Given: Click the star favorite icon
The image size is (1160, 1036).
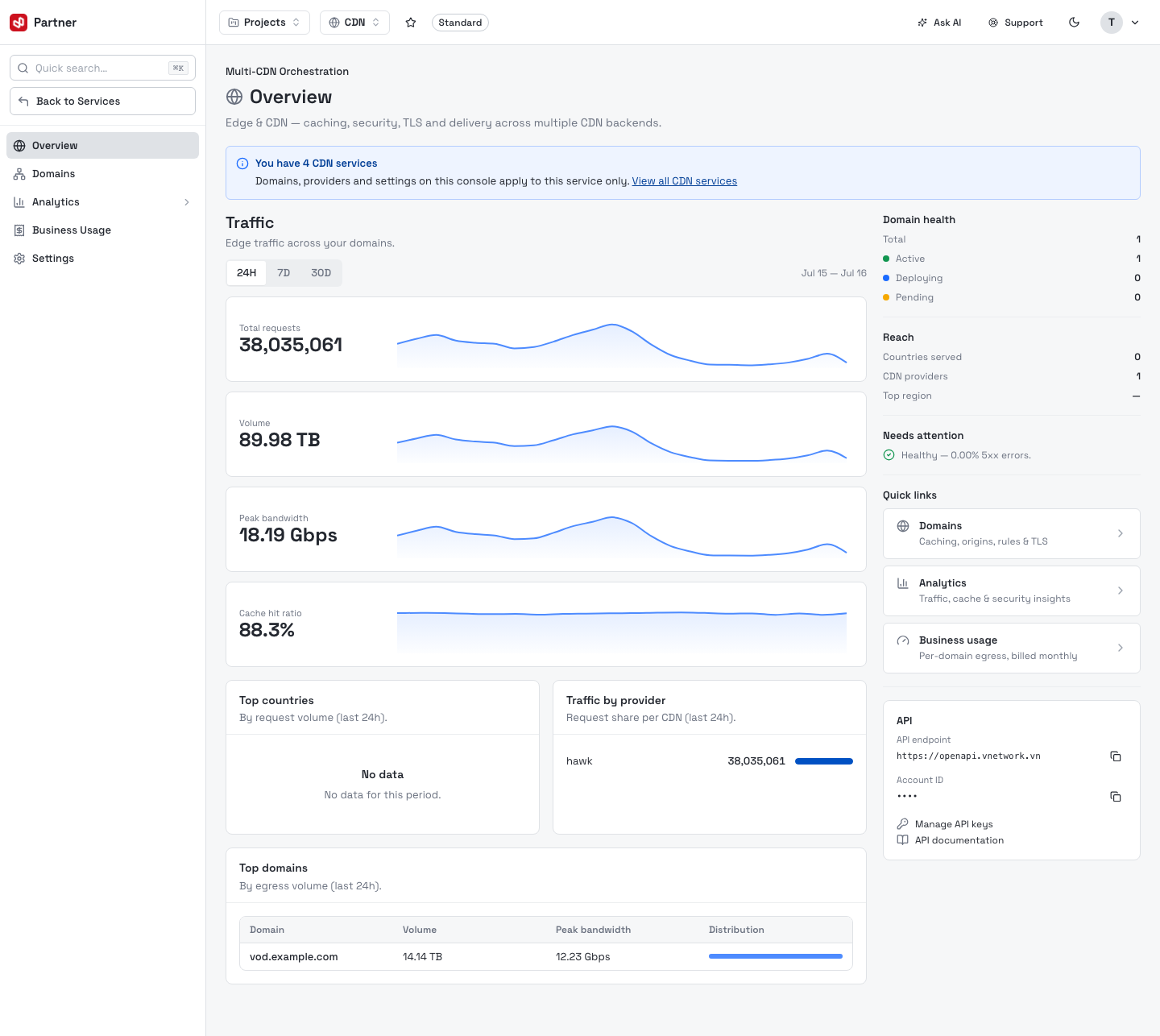Looking at the screenshot, I should (x=411, y=23).
